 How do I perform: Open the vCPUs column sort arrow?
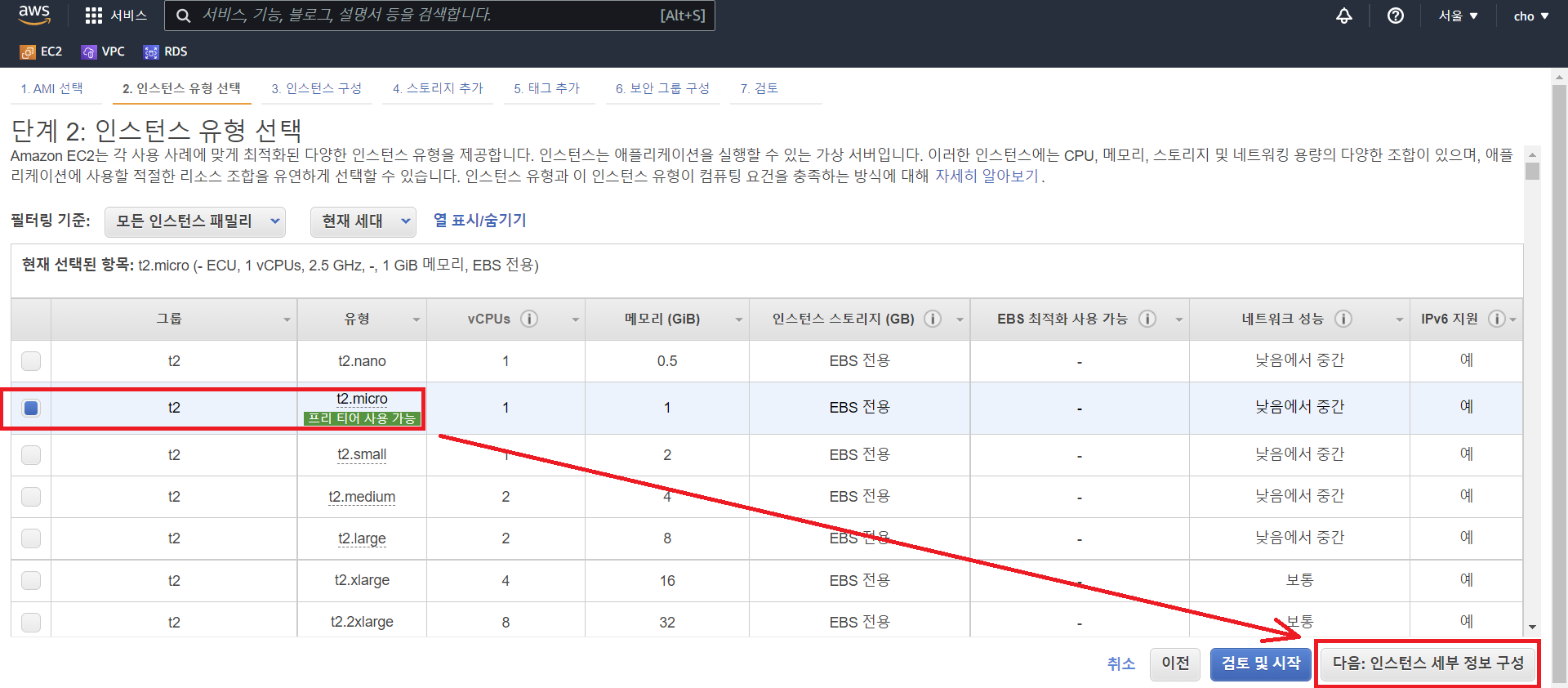575,319
